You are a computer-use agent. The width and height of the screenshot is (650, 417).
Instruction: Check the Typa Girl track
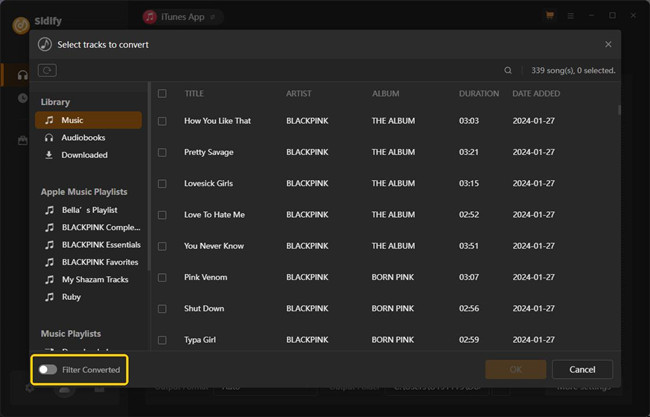coord(162,340)
